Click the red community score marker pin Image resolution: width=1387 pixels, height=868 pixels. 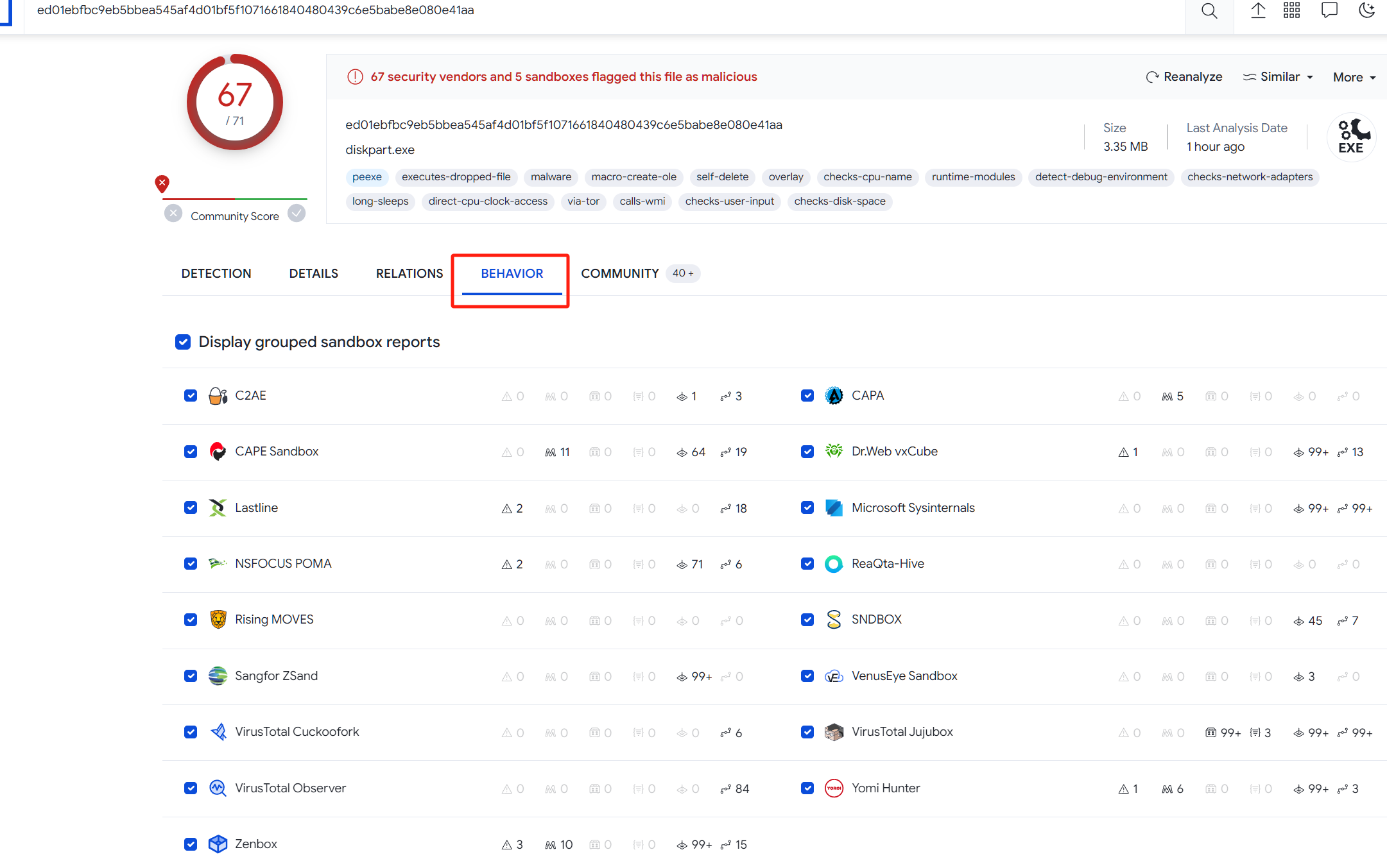coord(162,184)
